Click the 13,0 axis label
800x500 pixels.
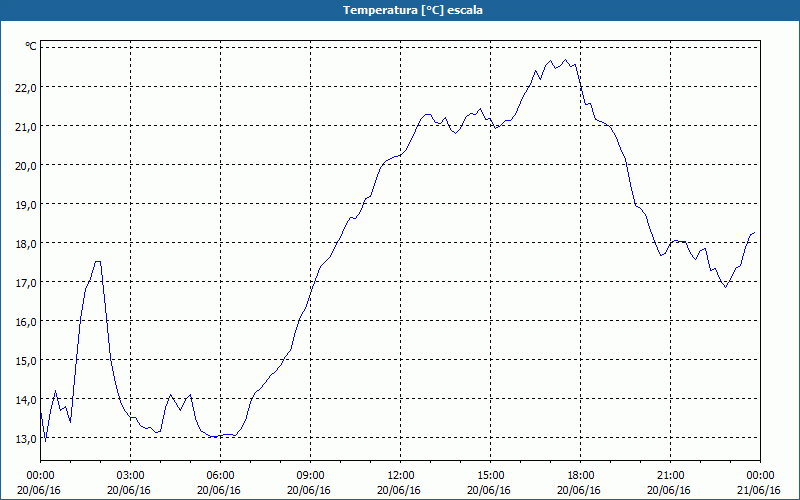pos(26,439)
